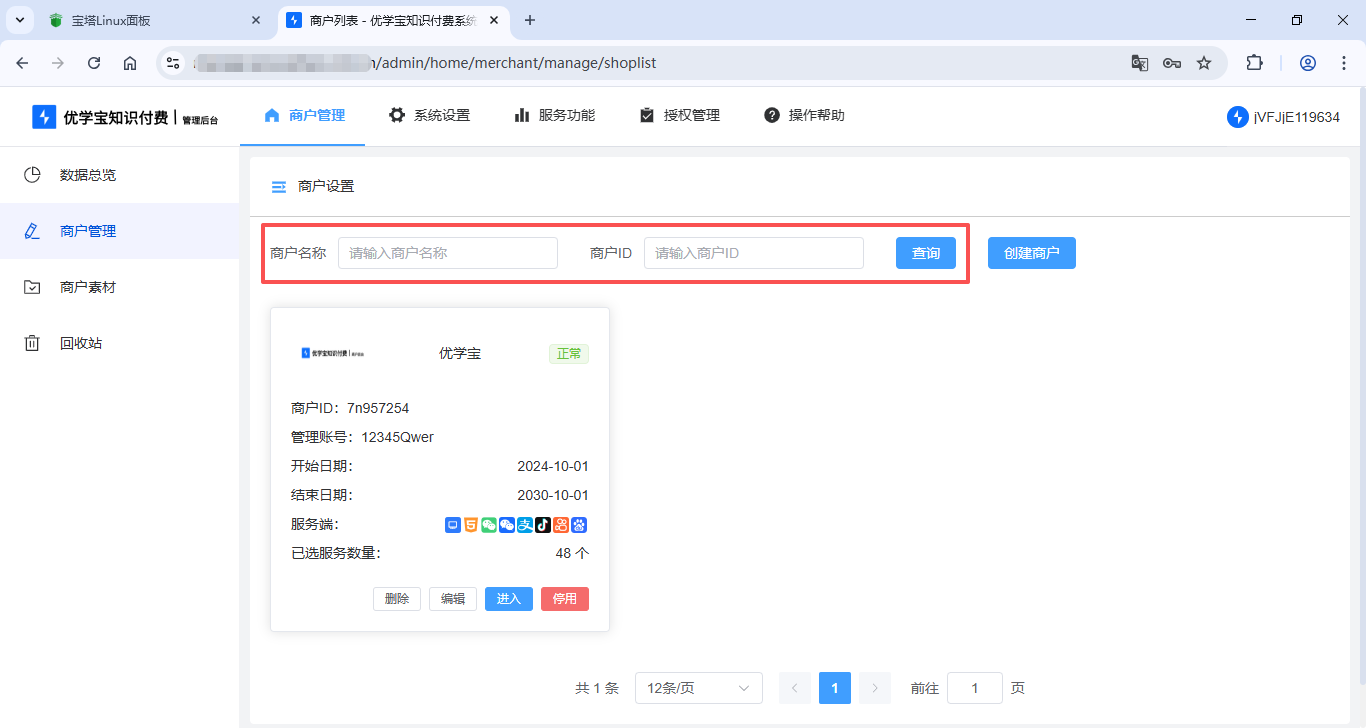The image size is (1366, 728).
Task: Click the 正常 status badge
Action: coord(568,353)
